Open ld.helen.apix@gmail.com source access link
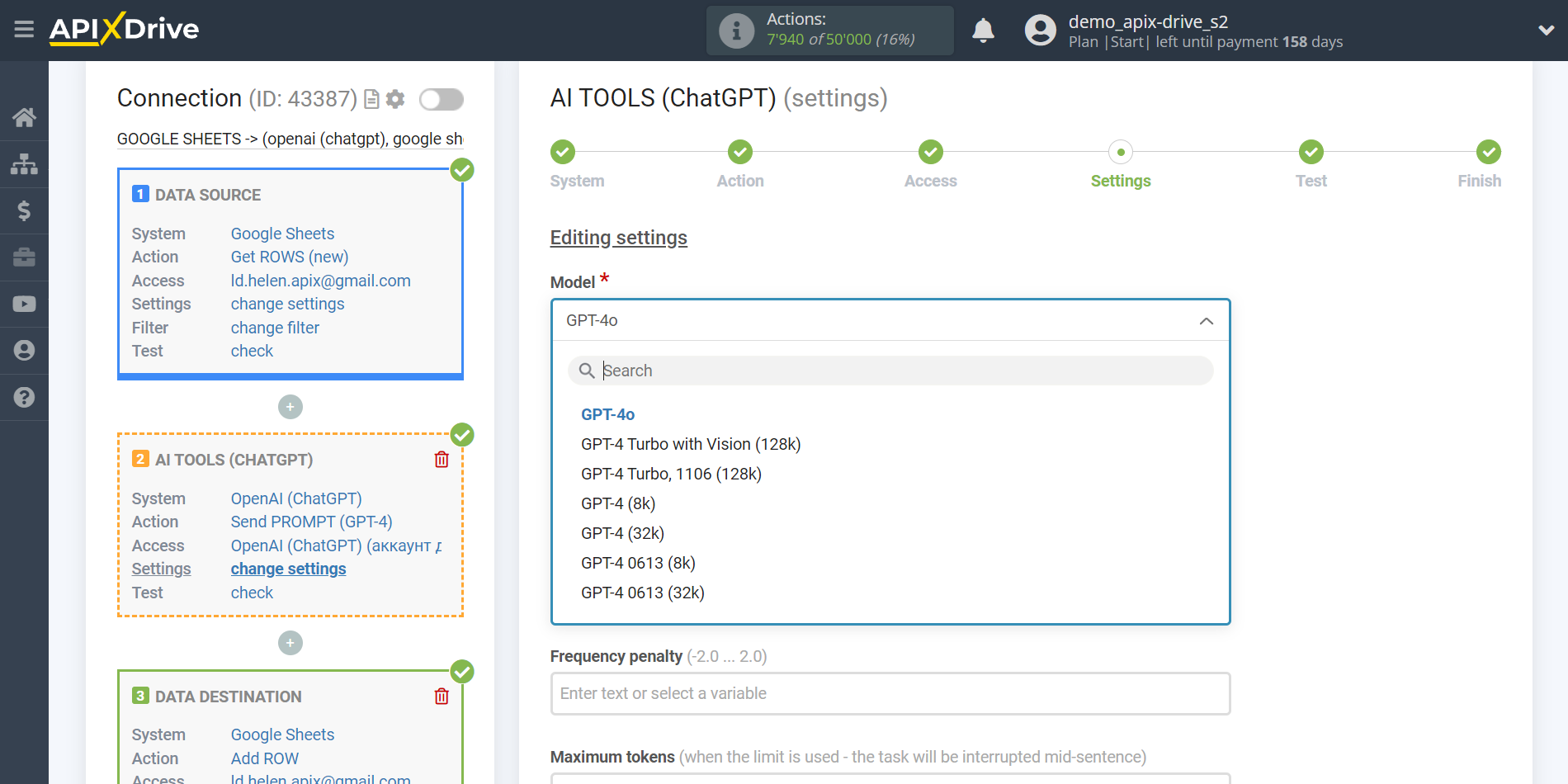This screenshot has height=784, width=1568. (x=320, y=281)
